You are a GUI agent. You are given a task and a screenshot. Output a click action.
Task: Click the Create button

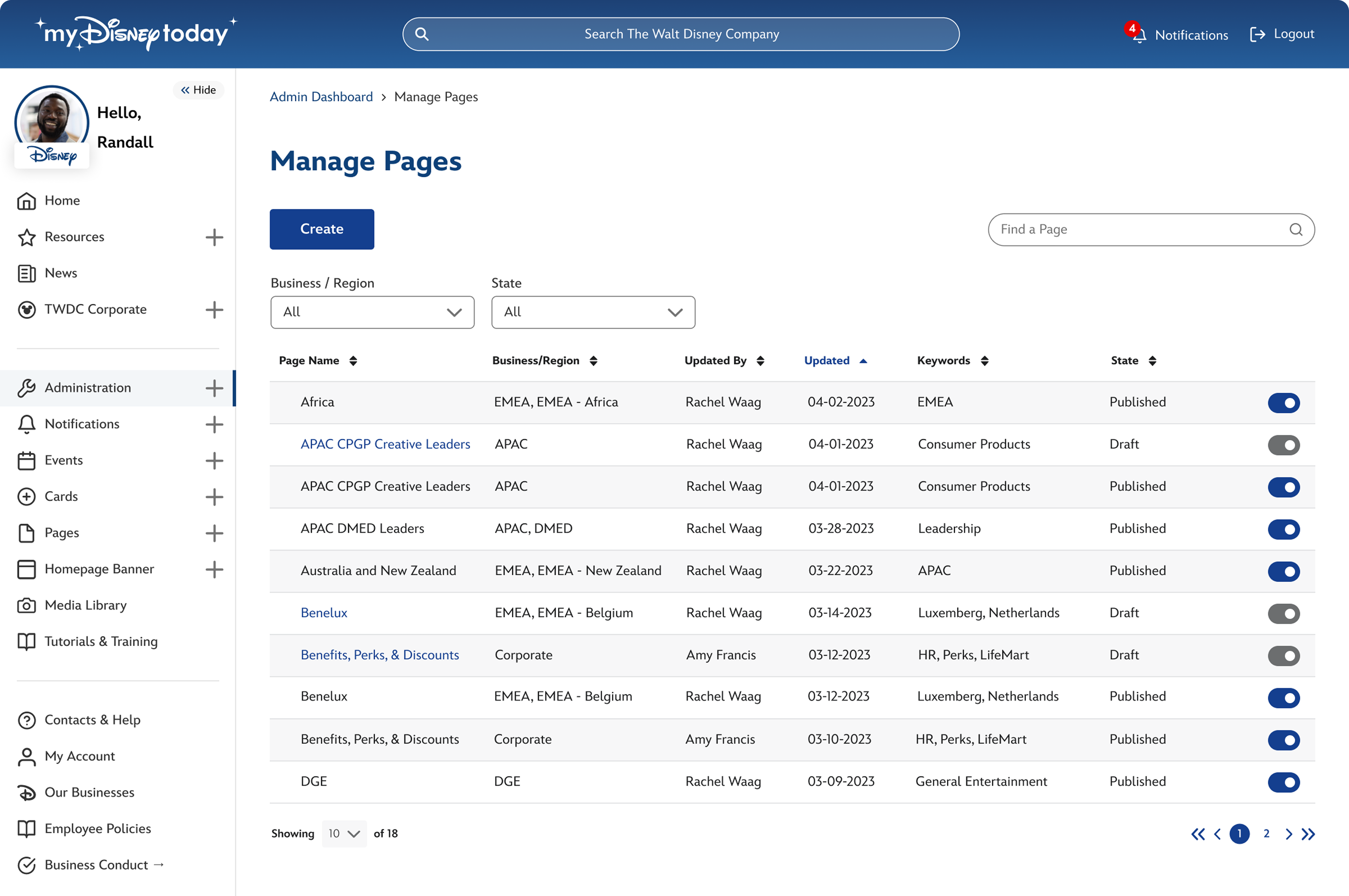click(x=322, y=229)
